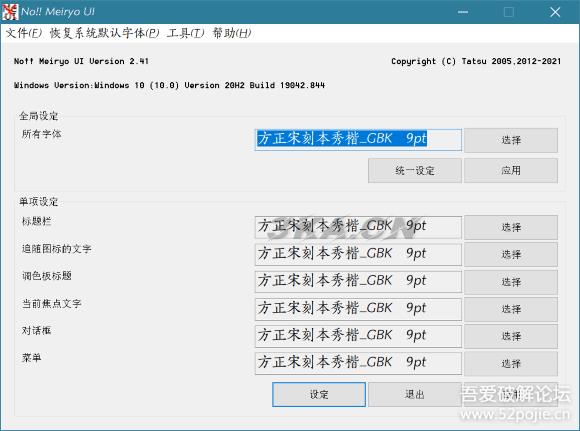Click the 当前焦点文字 label
Image resolution: width=580 pixels, height=431 pixels.
pyautogui.click(x=51, y=303)
